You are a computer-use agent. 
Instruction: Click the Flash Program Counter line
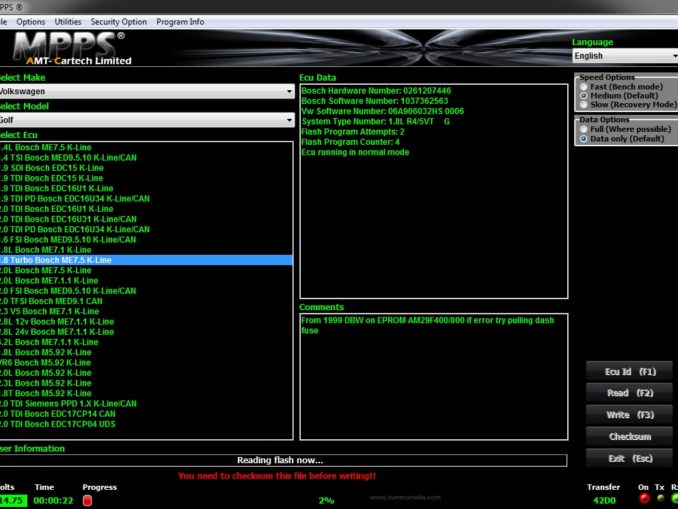click(x=351, y=142)
